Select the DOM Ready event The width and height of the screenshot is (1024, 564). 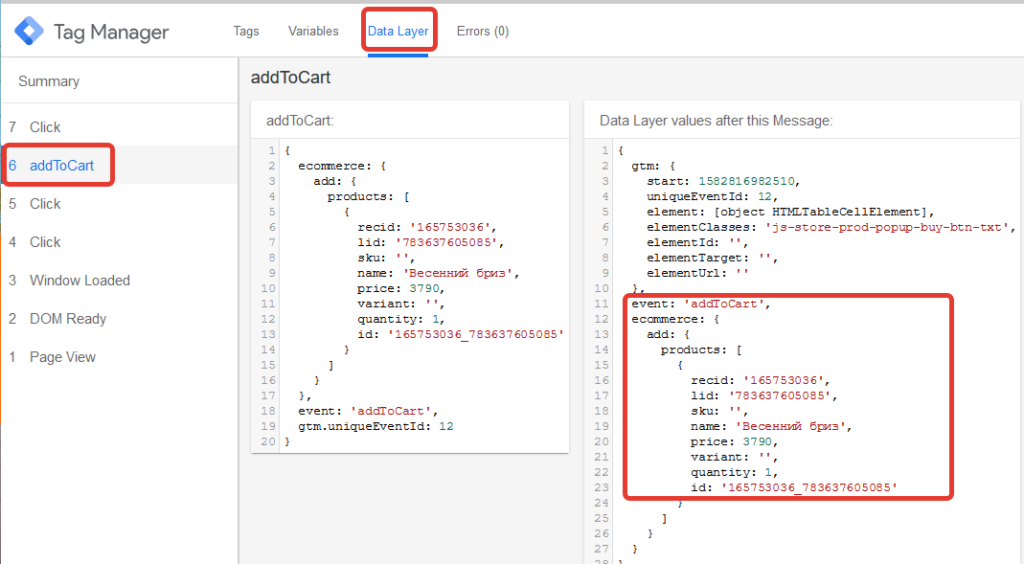click(119, 319)
